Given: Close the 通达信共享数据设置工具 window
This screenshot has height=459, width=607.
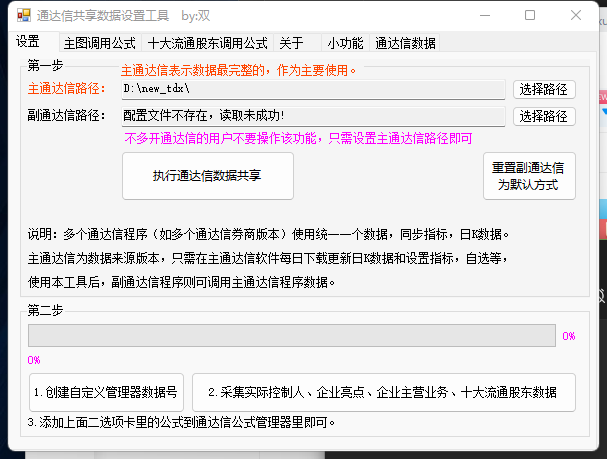Looking at the screenshot, I should click(x=576, y=15).
